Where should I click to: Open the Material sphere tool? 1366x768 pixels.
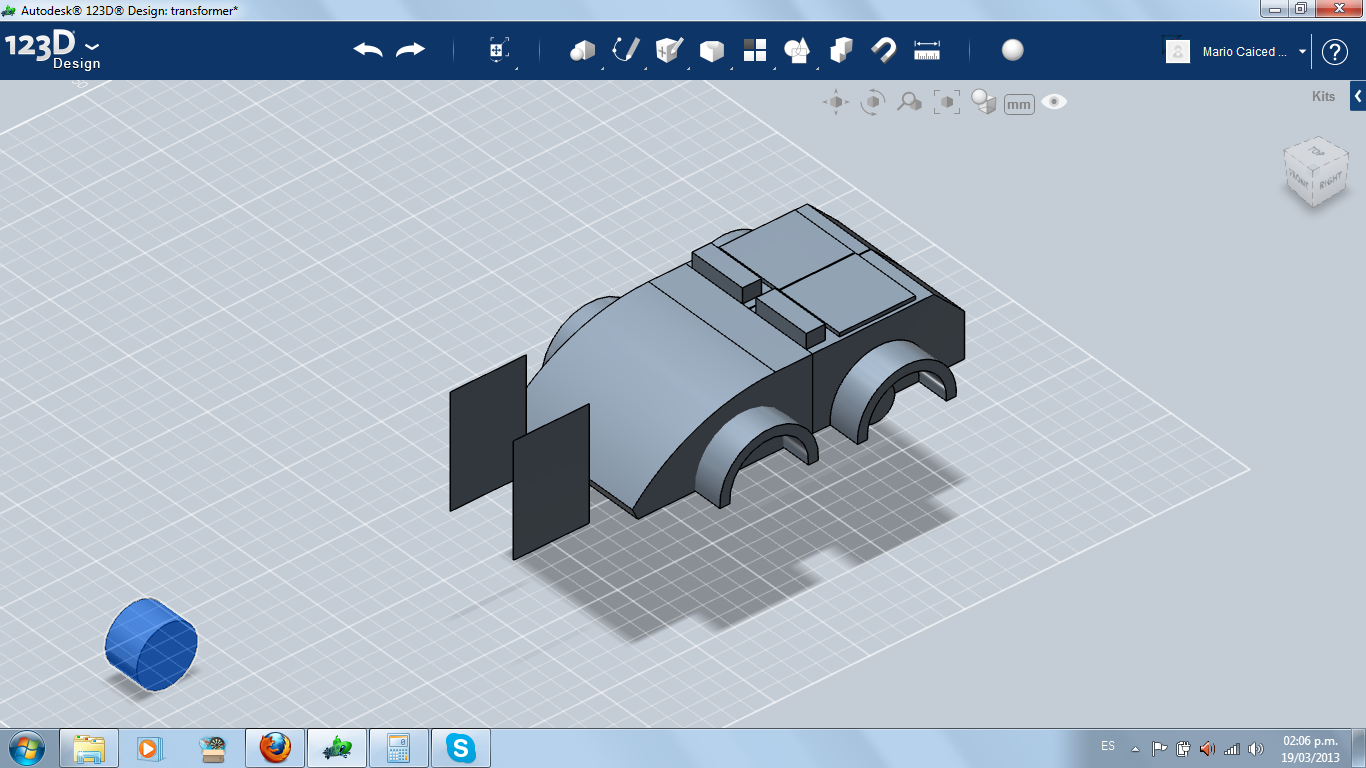point(1012,50)
